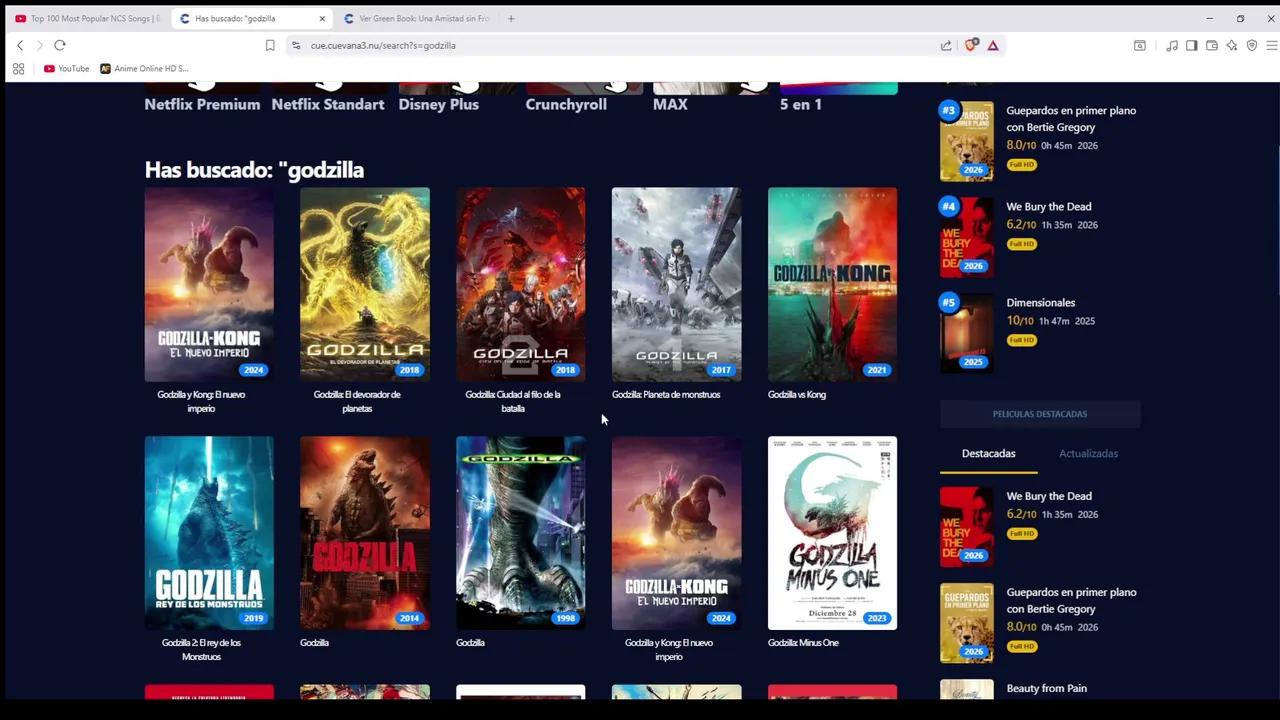This screenshot has width=1280, height=720.
Task: Toggle the sidebar panel icon
Action: [x=1192, y=45]
